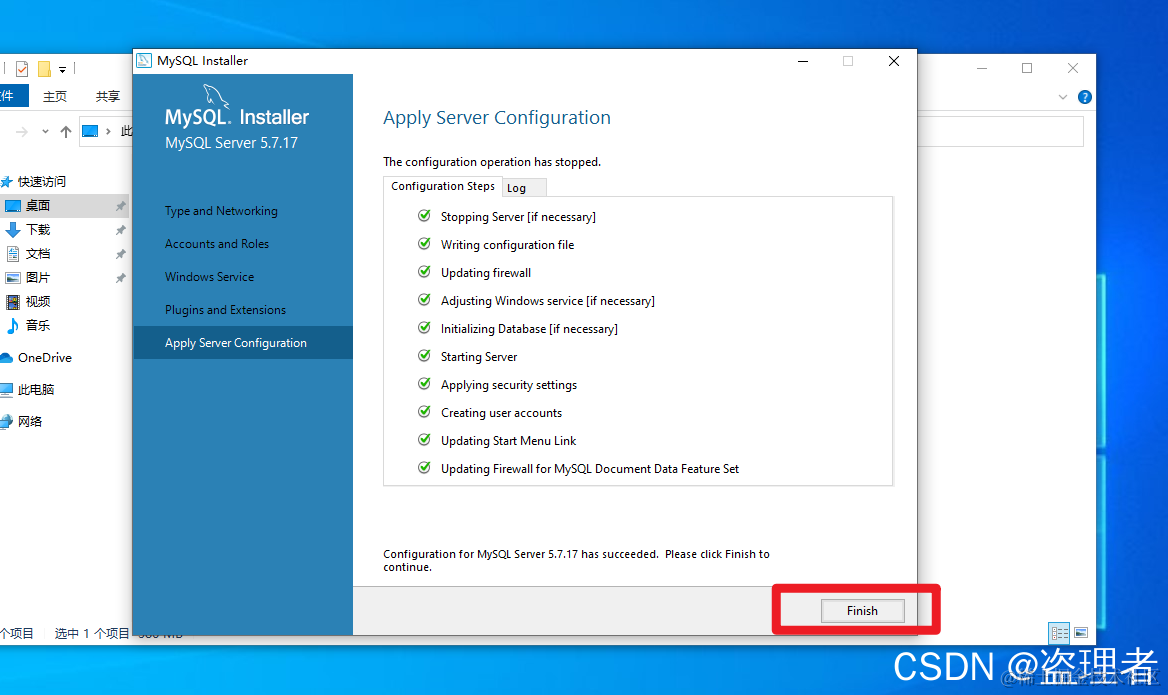Click the File Explorer help question mark icon
1168x695 pixels.
(1085, 97)
